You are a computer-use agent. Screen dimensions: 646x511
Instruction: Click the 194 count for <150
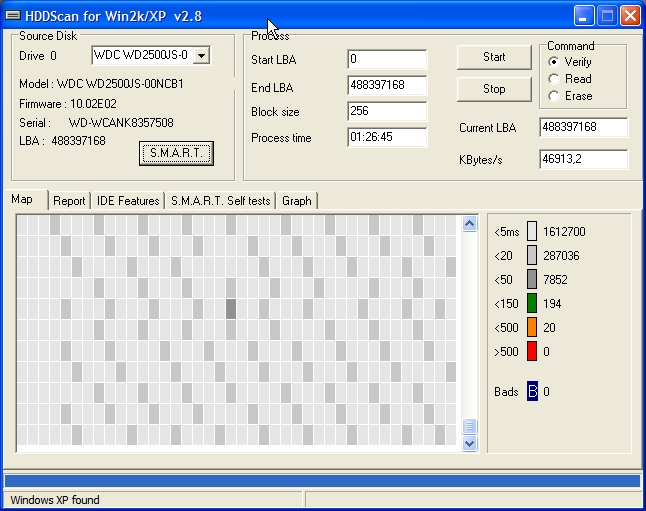click(552, 304)
